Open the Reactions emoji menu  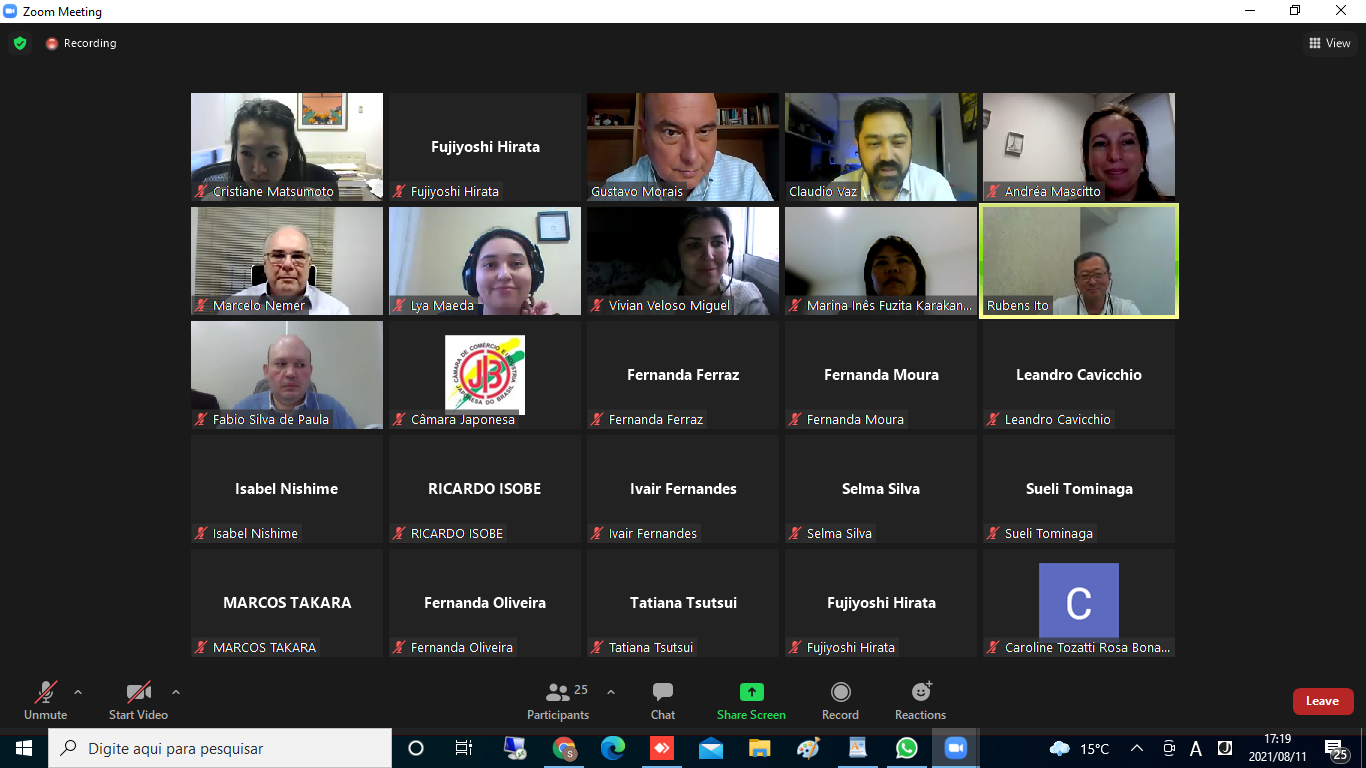click(920, 693)
